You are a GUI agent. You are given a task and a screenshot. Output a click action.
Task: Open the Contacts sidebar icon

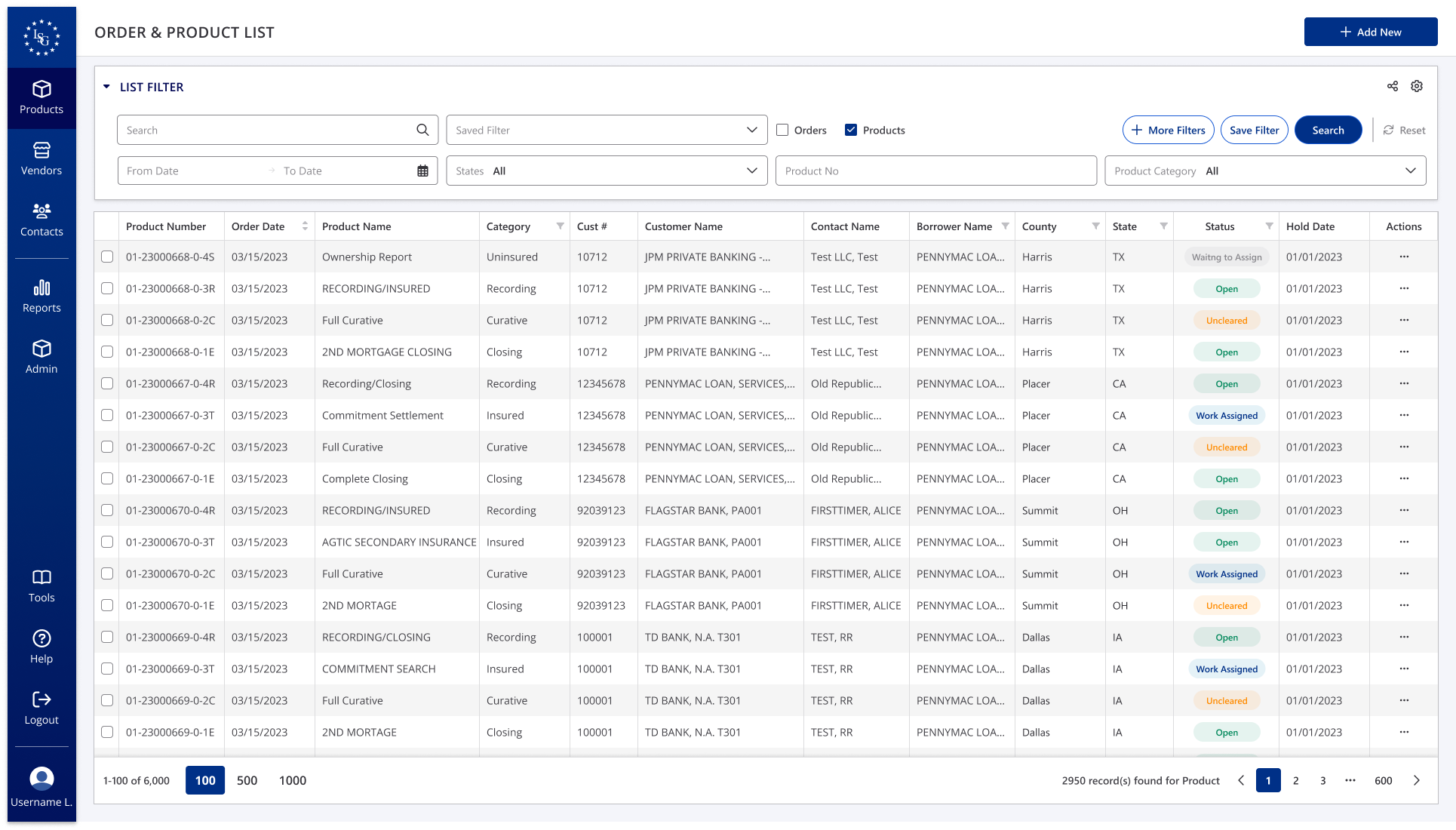pyautogui.click(x=41, y=212)
